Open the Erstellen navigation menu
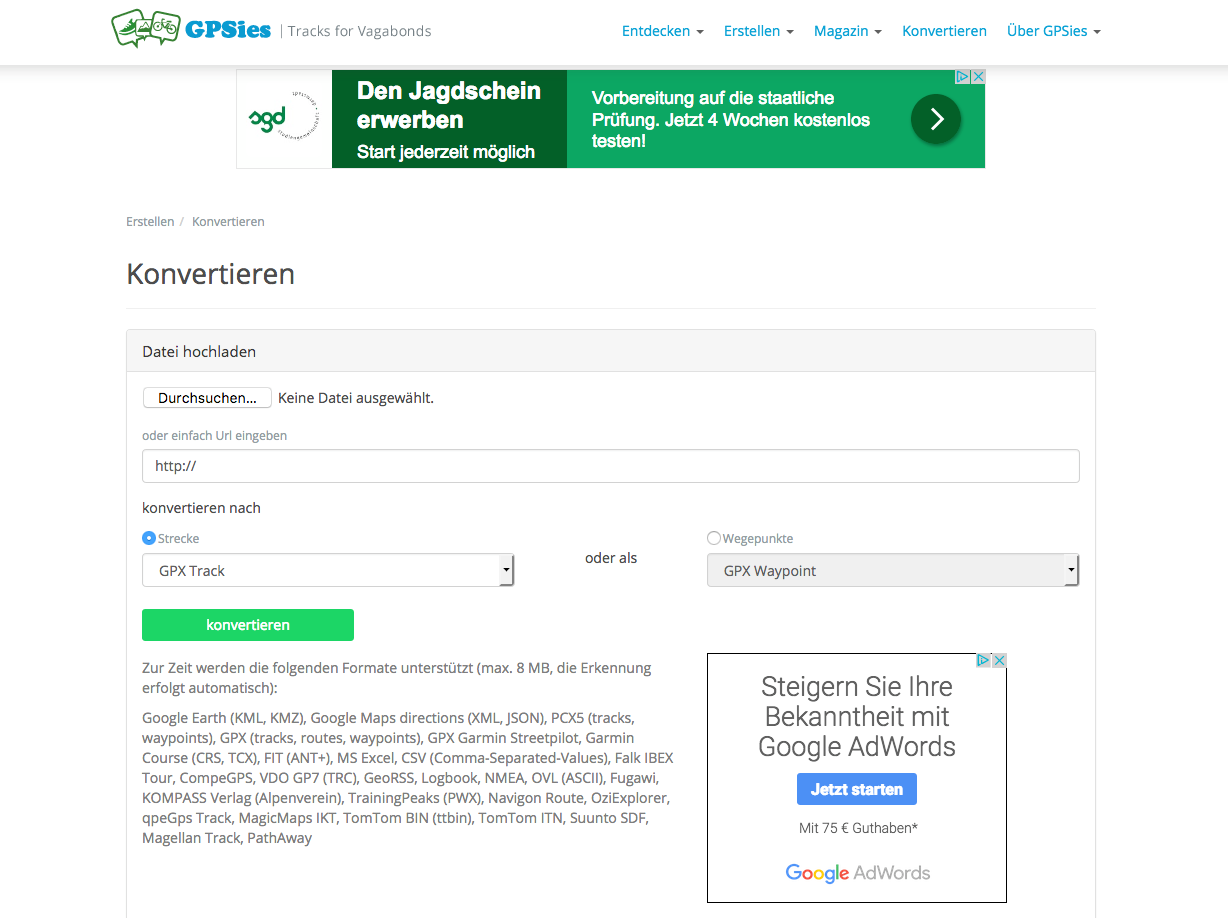Image resolution: width=1228 pixels, height=918 pixels. 758,31
